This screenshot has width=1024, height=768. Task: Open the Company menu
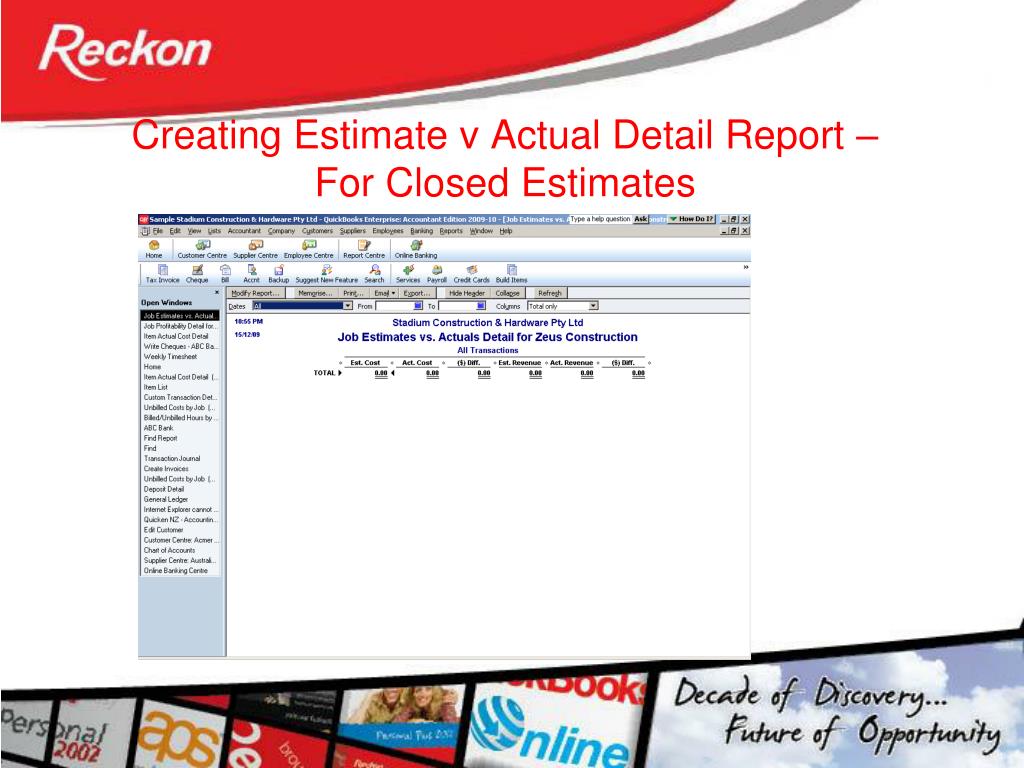point(281,231)
